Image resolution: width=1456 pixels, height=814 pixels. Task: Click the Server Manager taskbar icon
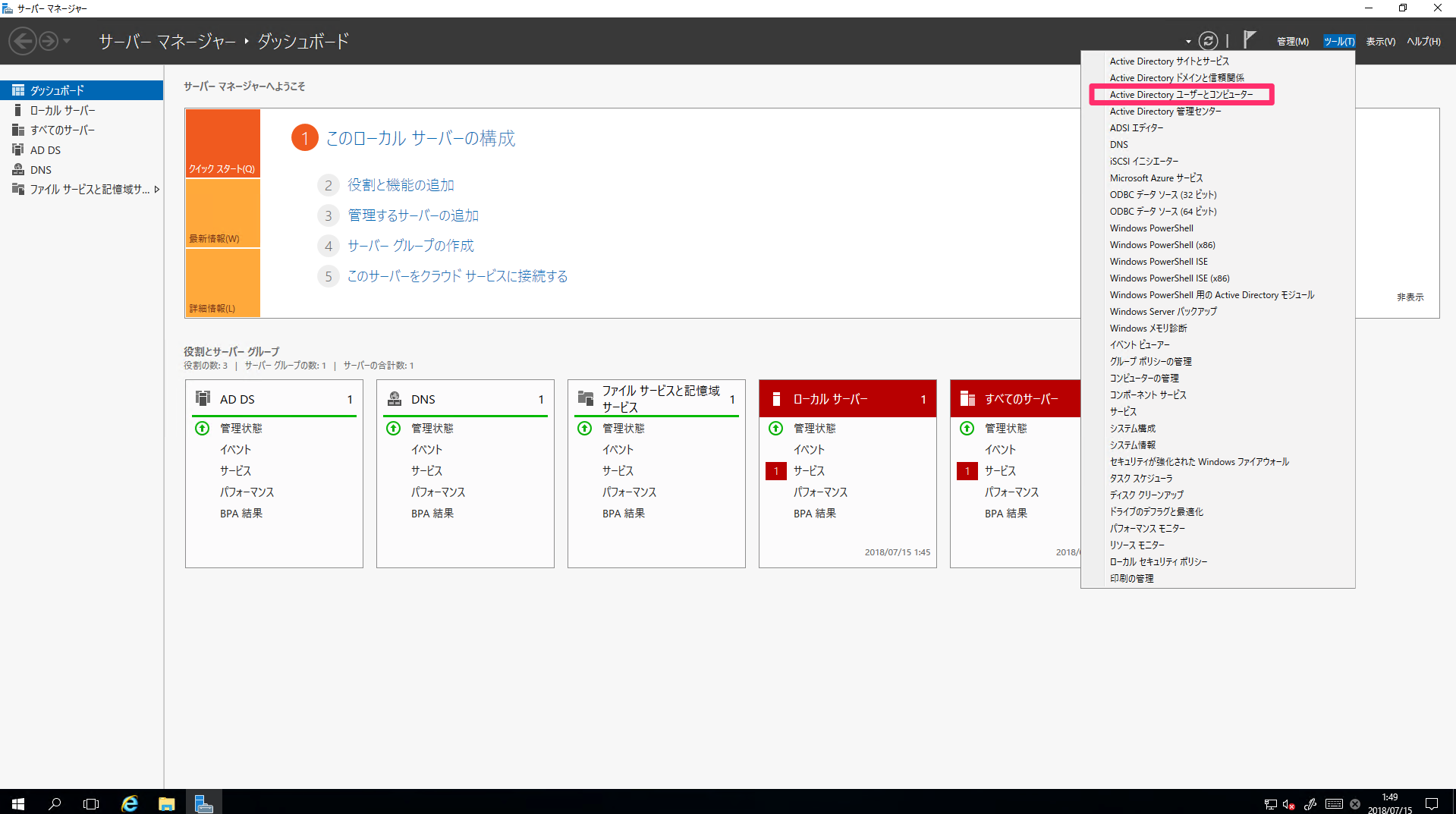[203, 804]
